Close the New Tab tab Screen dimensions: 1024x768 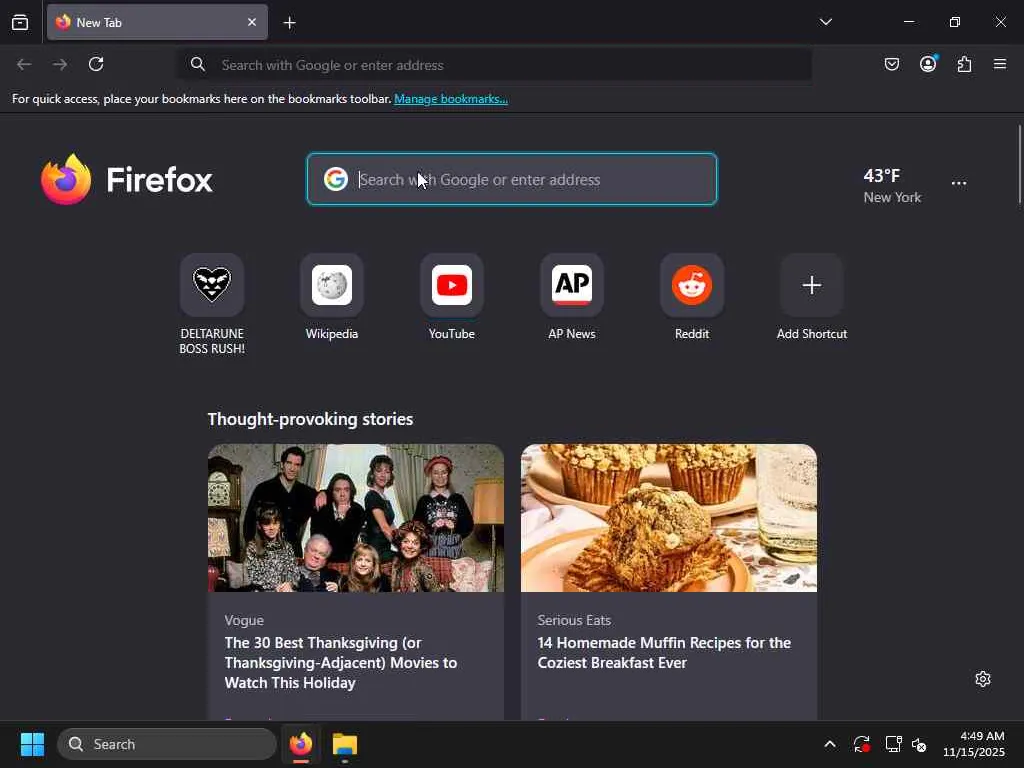[252, 22]
